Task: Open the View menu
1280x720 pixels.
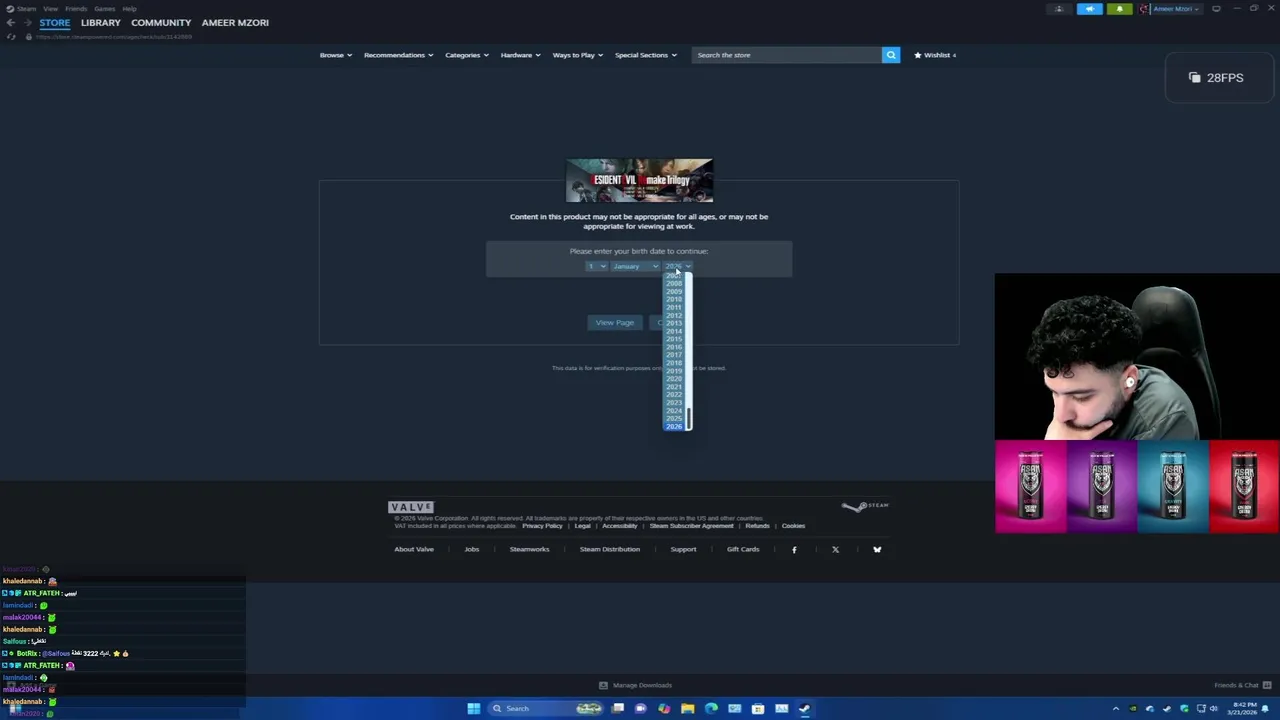Action: point(50,9)
